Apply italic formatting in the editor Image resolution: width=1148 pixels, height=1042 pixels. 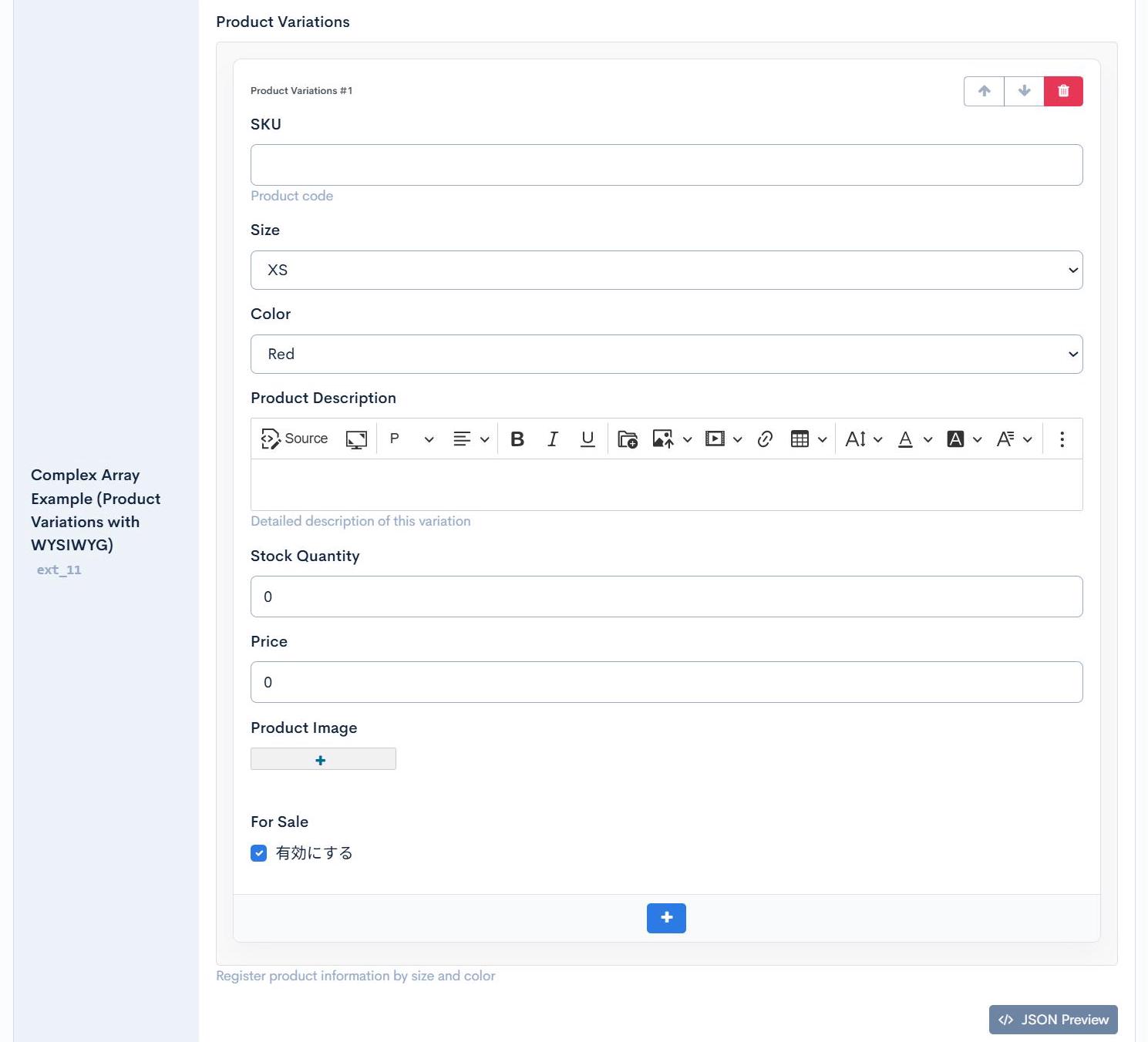click(552, 439)
